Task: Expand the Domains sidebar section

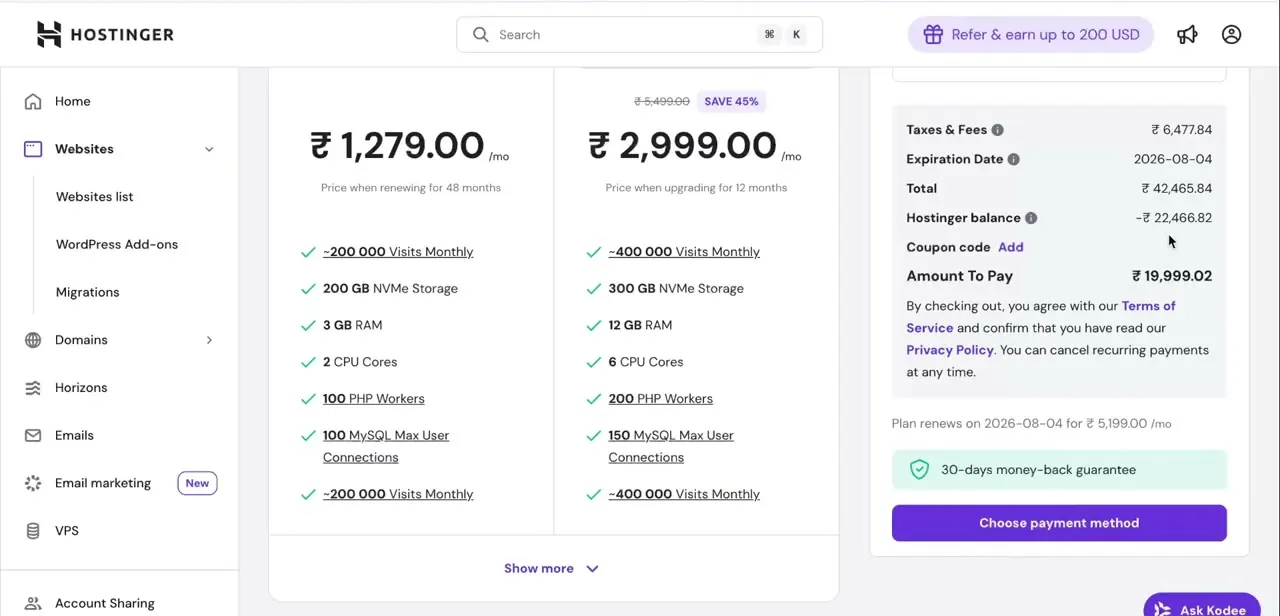Action: pos(209,340)
